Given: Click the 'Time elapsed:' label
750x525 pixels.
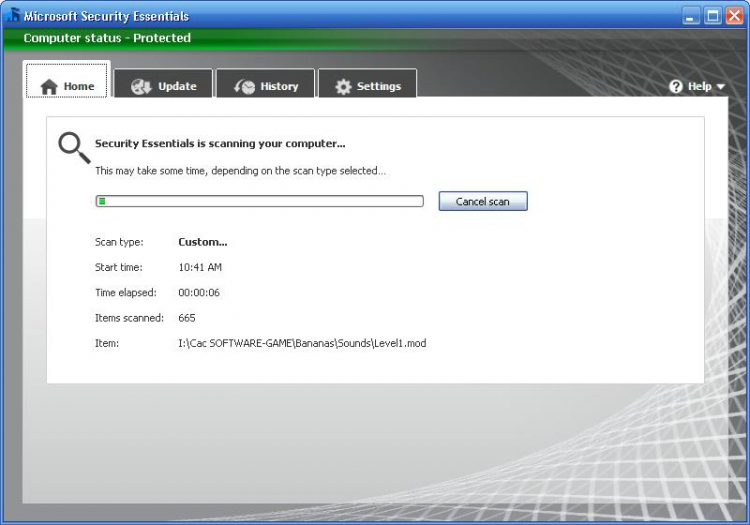Looking at the screenshot, I should [x=126, y=293].
